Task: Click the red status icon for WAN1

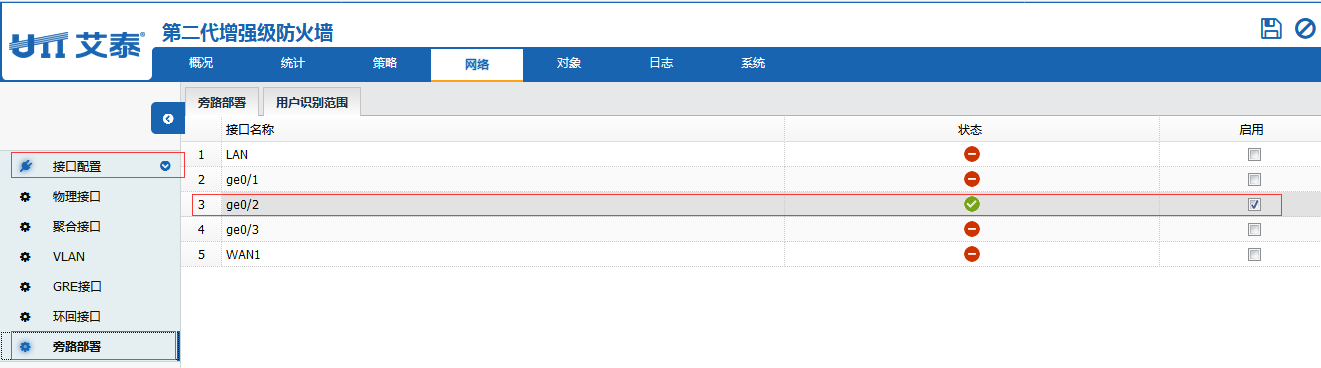Action: coord(971,254)
